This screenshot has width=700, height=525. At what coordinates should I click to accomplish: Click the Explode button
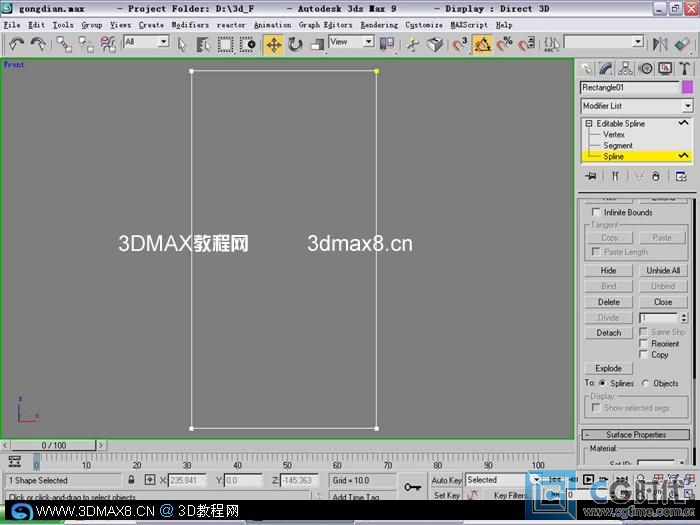coord(608,368)
